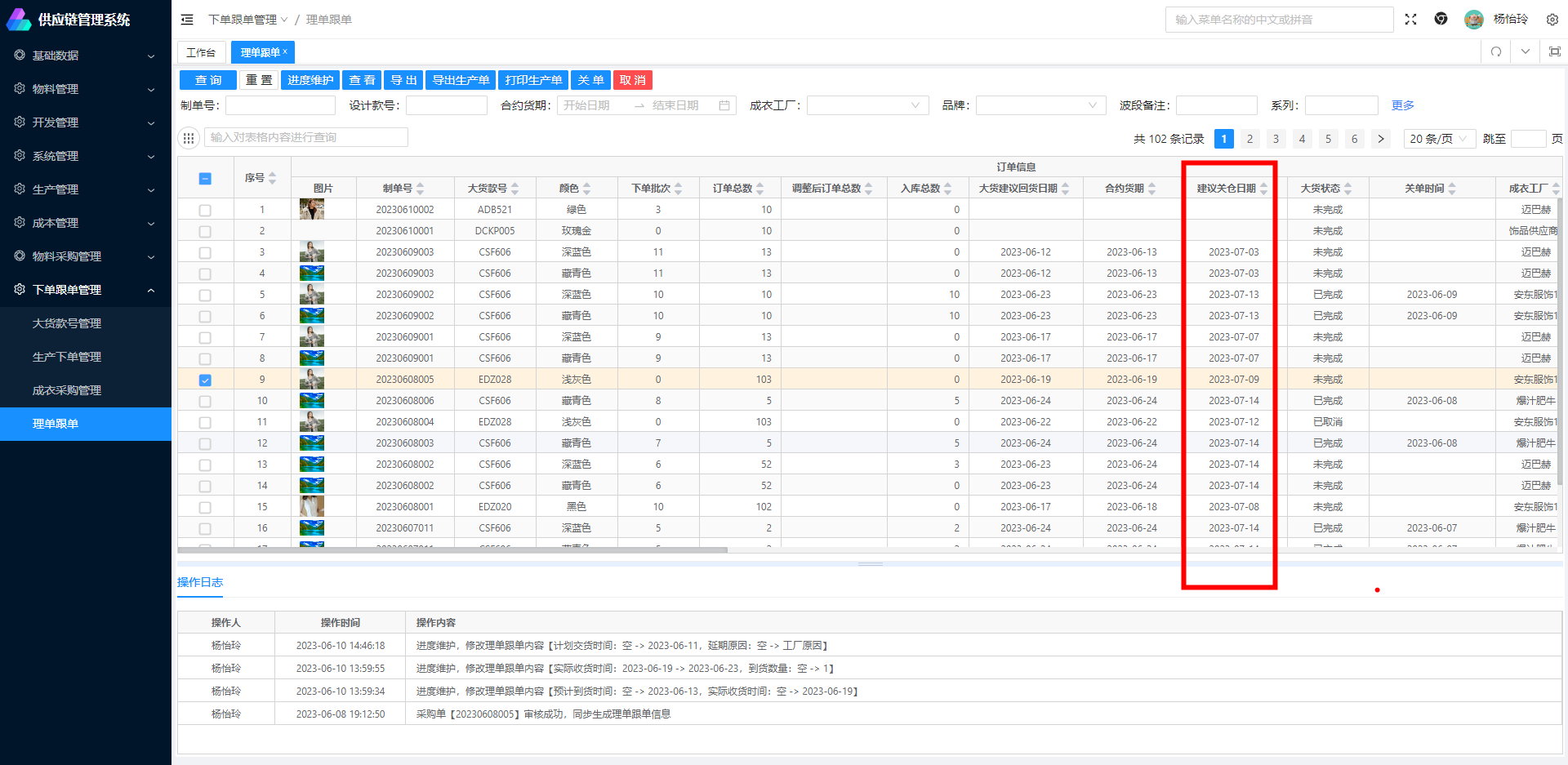The image size is (1568, 765).
Task: Toggle the select-all checkbox in table header
Action: [x=205, y=179]
